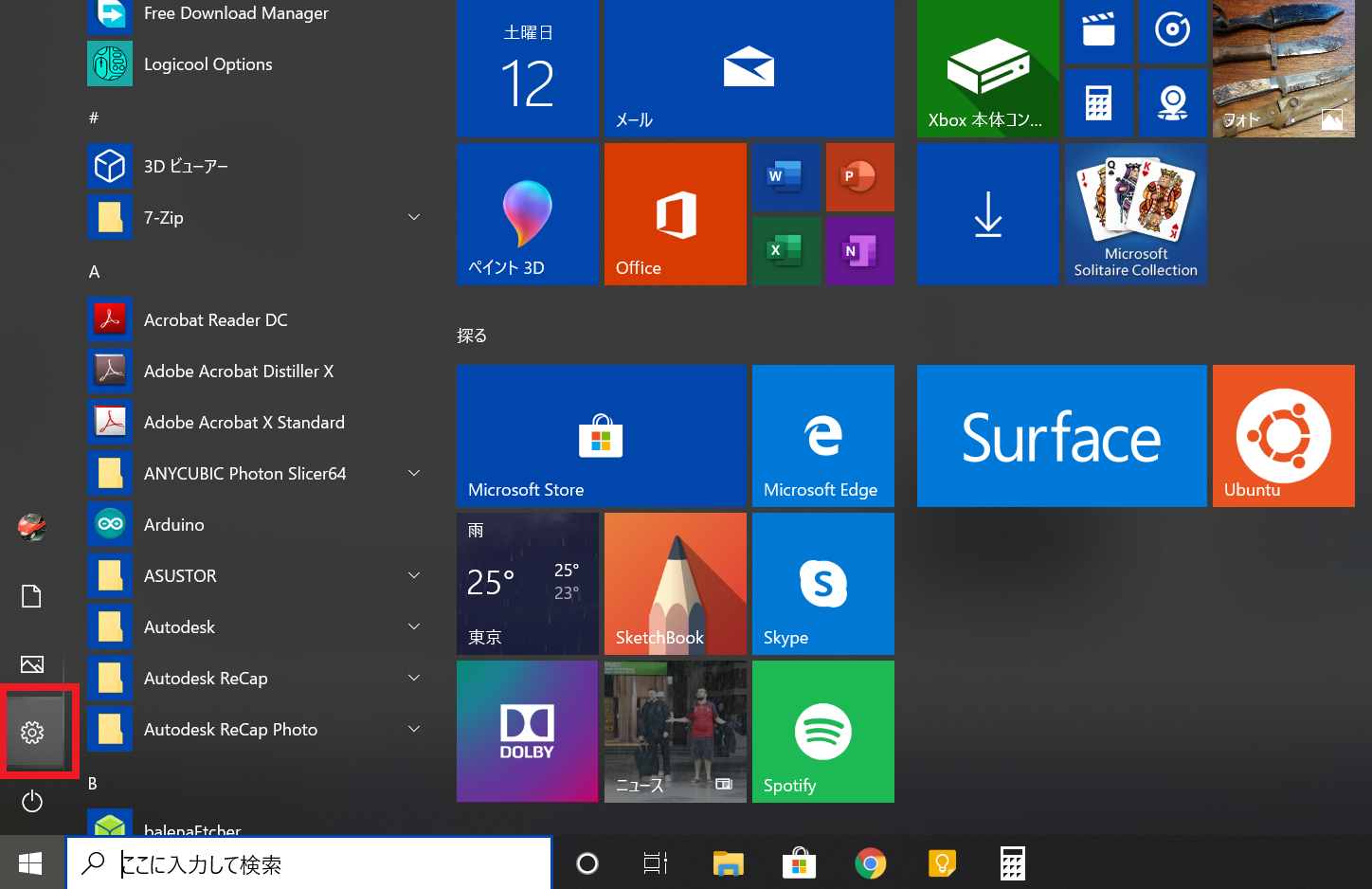1372x889 pixels.
Task: Open Movies & TV clapperboard tile
Action: coord(1098,31)
